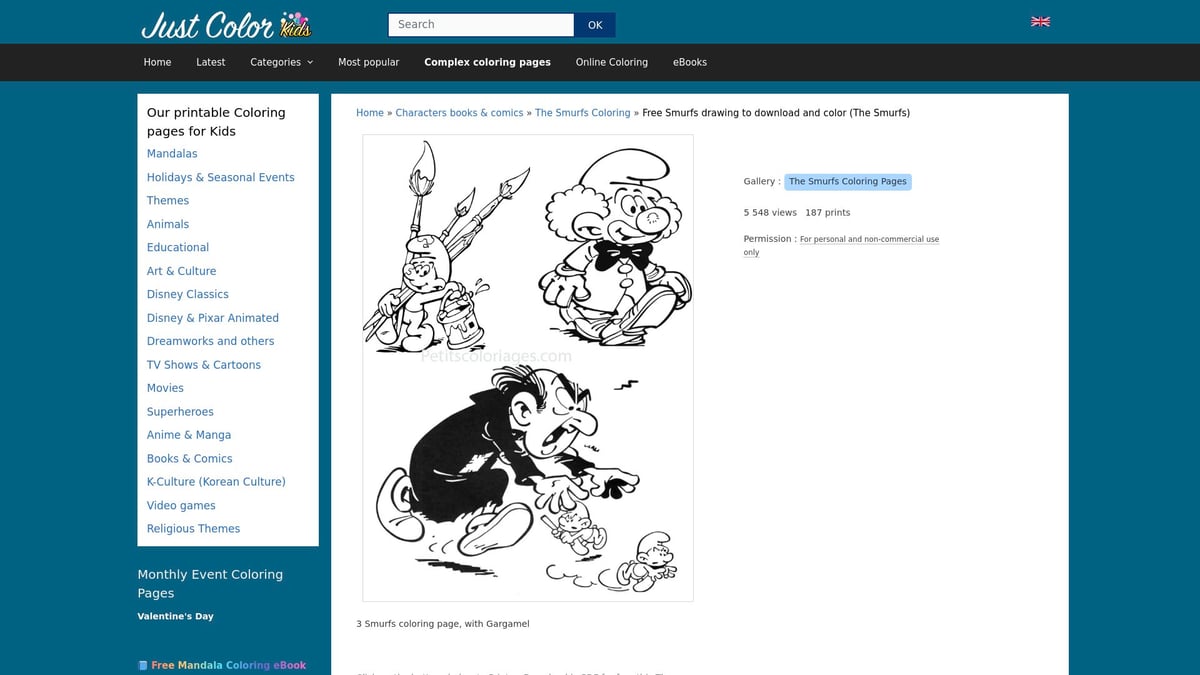Open the Latest page from the navbar
Screen dimensions: 1200x675
210,61
